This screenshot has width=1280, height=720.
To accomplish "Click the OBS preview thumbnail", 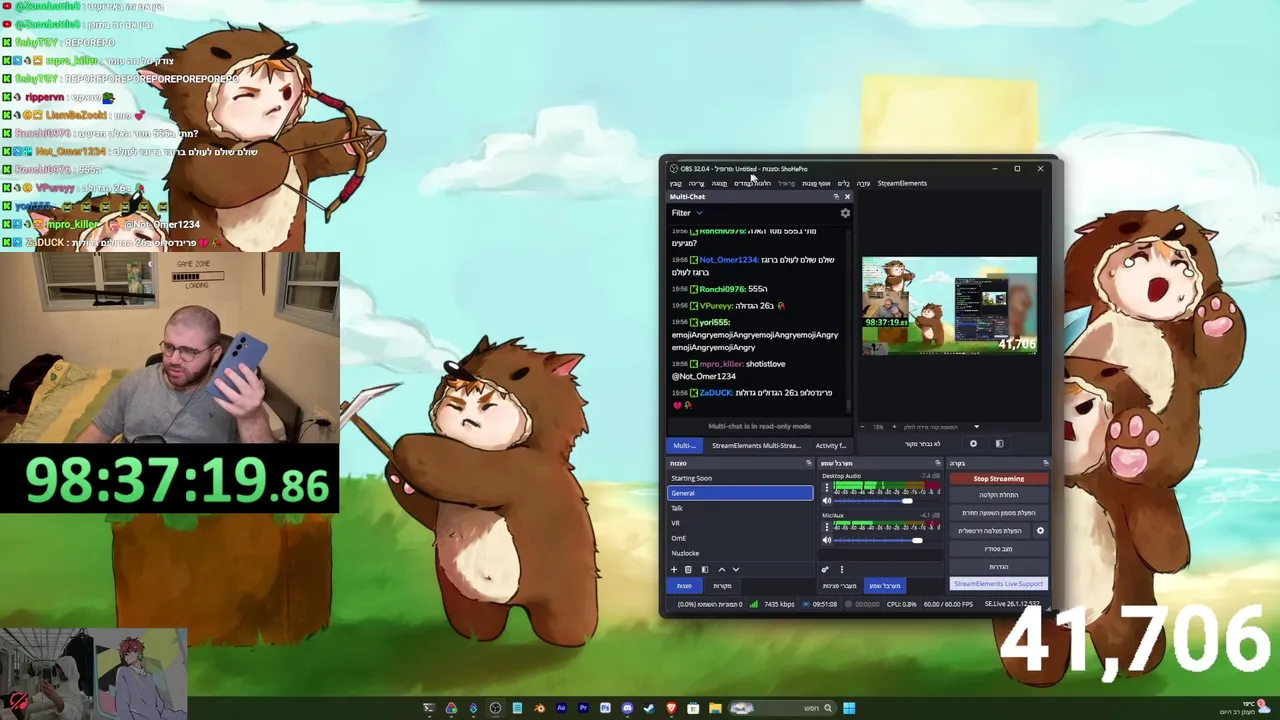I will coord(949,306).
